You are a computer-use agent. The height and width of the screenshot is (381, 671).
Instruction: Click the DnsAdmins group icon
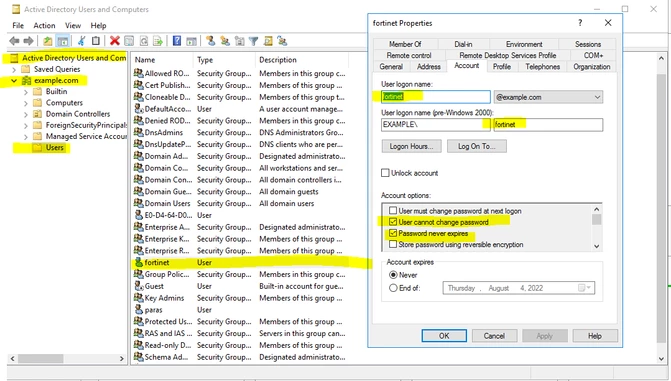[139, 132]
